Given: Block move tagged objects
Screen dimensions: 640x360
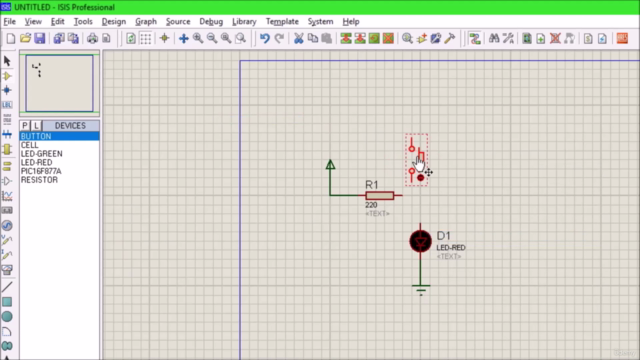Looking at the screenshot, I should coord(360,38).
